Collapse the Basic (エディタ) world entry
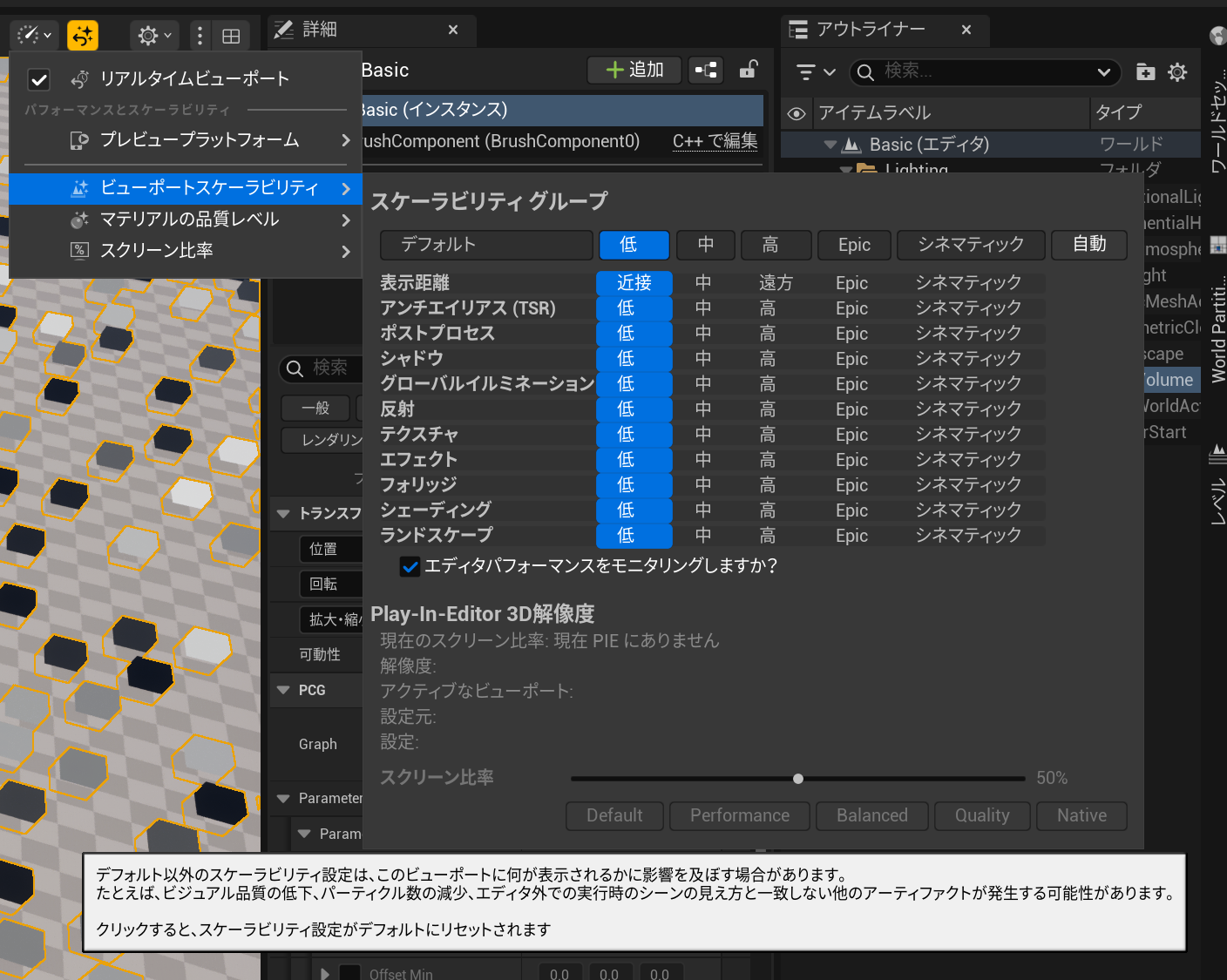The height and width of the screenshot is (980, 1227). [829, 144]
